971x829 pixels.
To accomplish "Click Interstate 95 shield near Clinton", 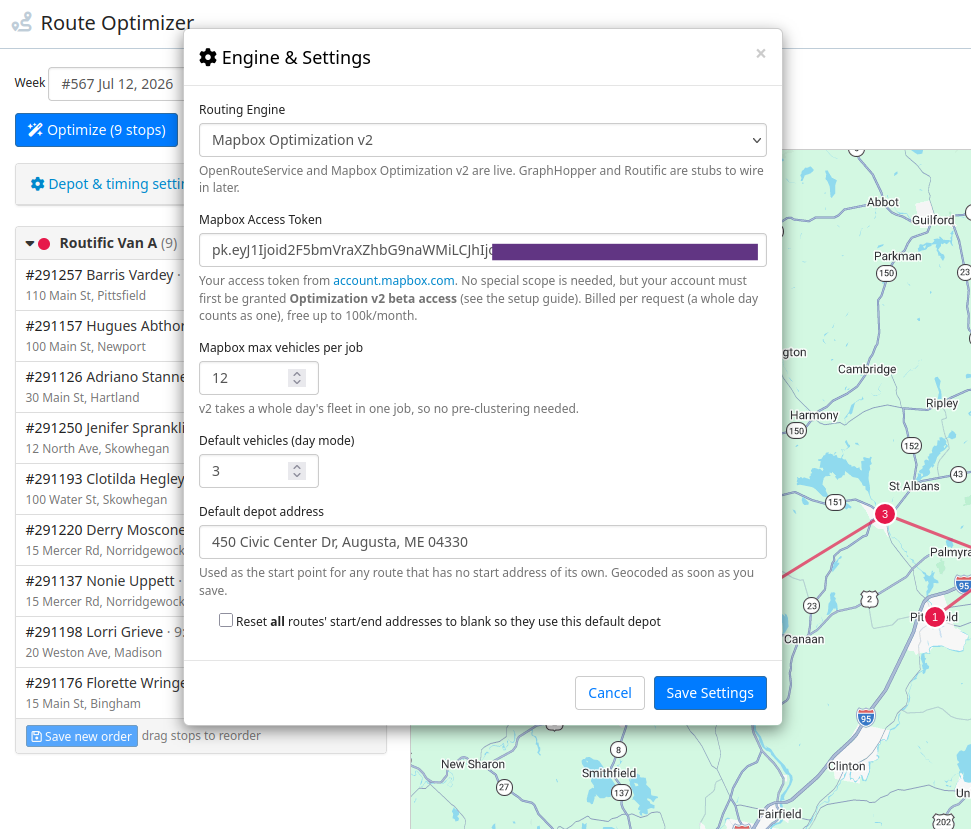I will 866,718.
